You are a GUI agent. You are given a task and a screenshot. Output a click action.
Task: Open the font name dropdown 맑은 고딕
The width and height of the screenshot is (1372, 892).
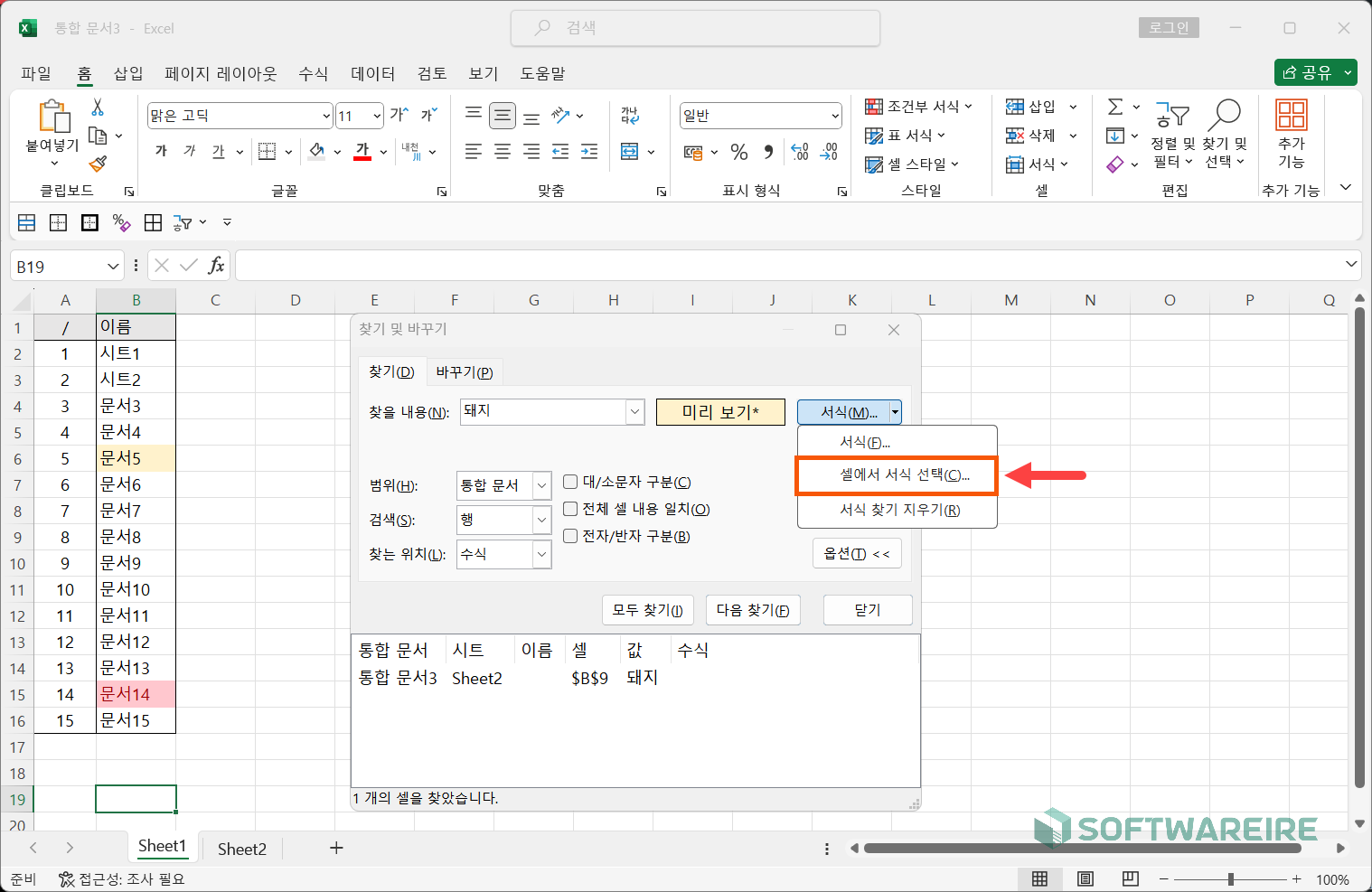(x=326, y=116)
